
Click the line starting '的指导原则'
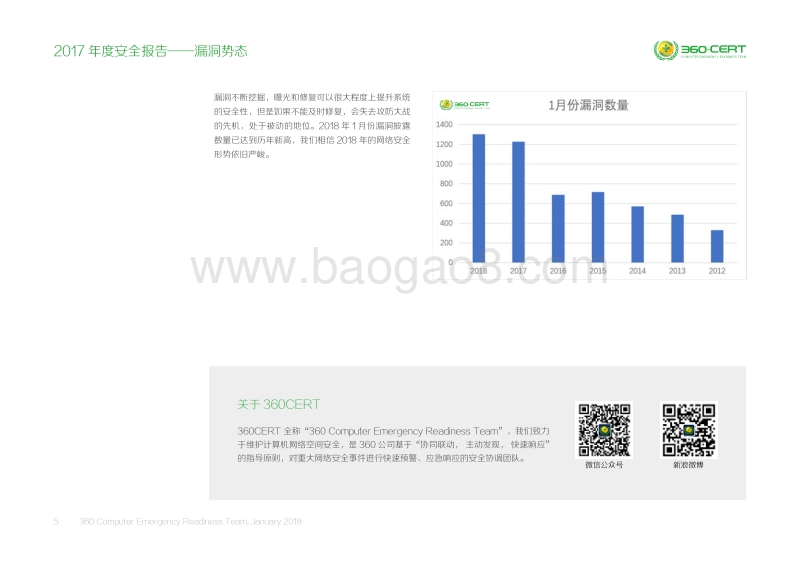click(382, 458)
